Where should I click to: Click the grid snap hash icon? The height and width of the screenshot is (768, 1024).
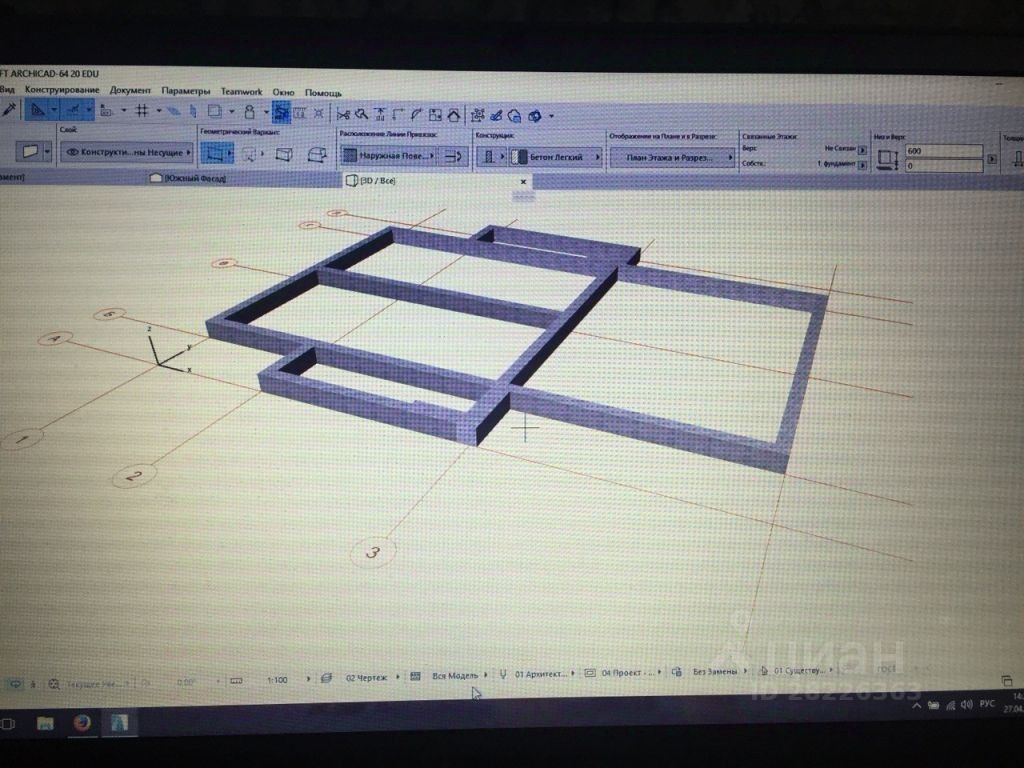click(x=142, y=111)
